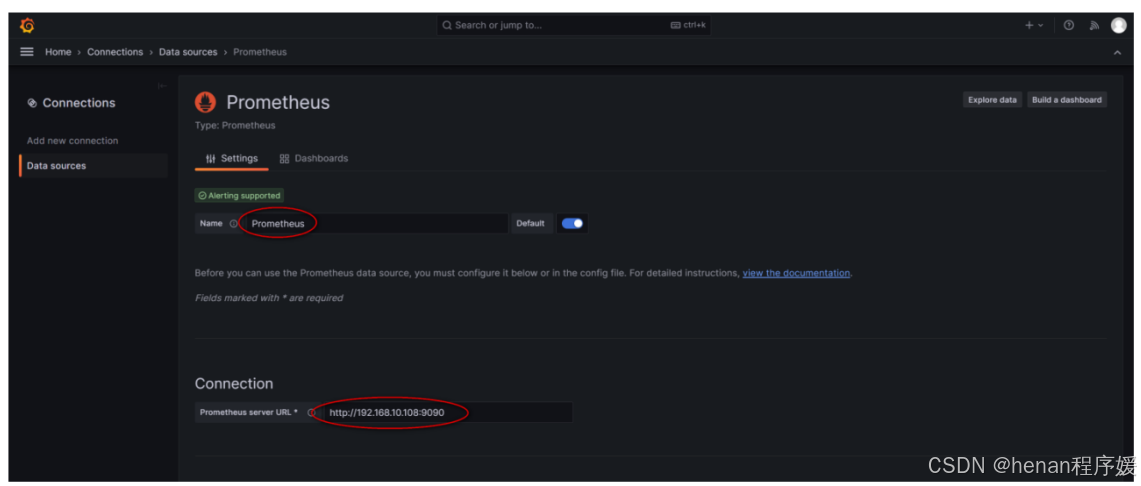Click the ctrl+k shortcut hint
This screenshot has width=1141, height=486.
(x=688, y=25)
